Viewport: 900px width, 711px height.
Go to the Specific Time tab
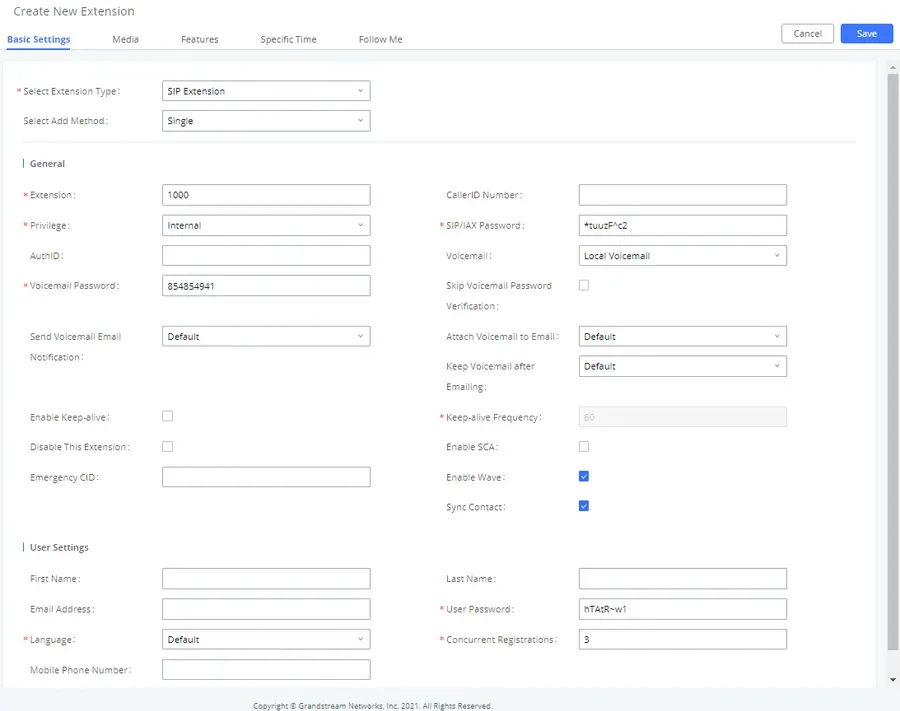(288, 39)
